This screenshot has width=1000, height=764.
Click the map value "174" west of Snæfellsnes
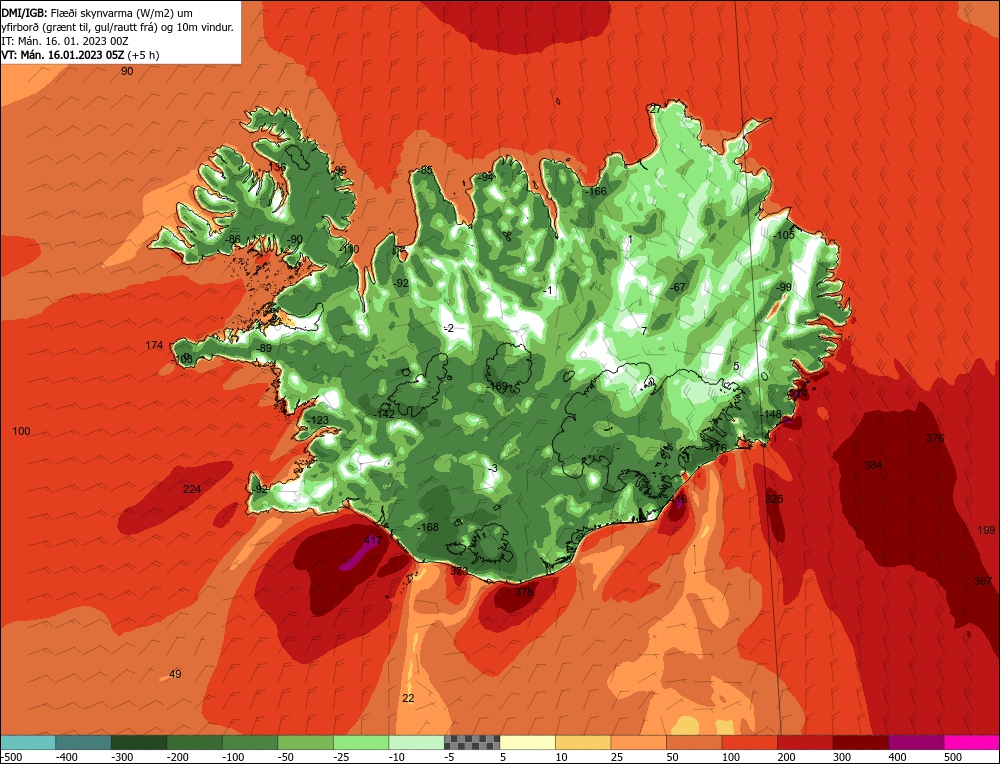coord(154,345)
